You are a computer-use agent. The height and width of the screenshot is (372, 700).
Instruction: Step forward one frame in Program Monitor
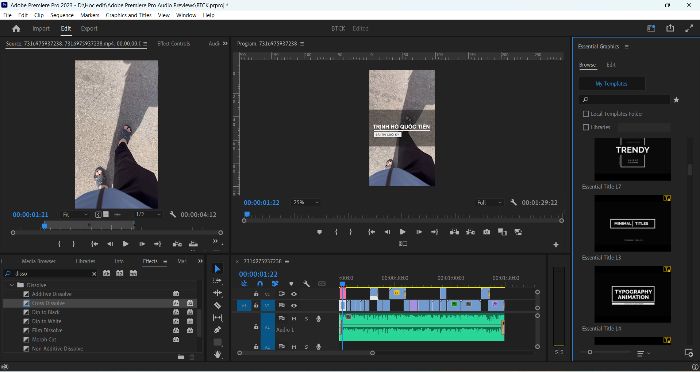[x=419, y=232]
